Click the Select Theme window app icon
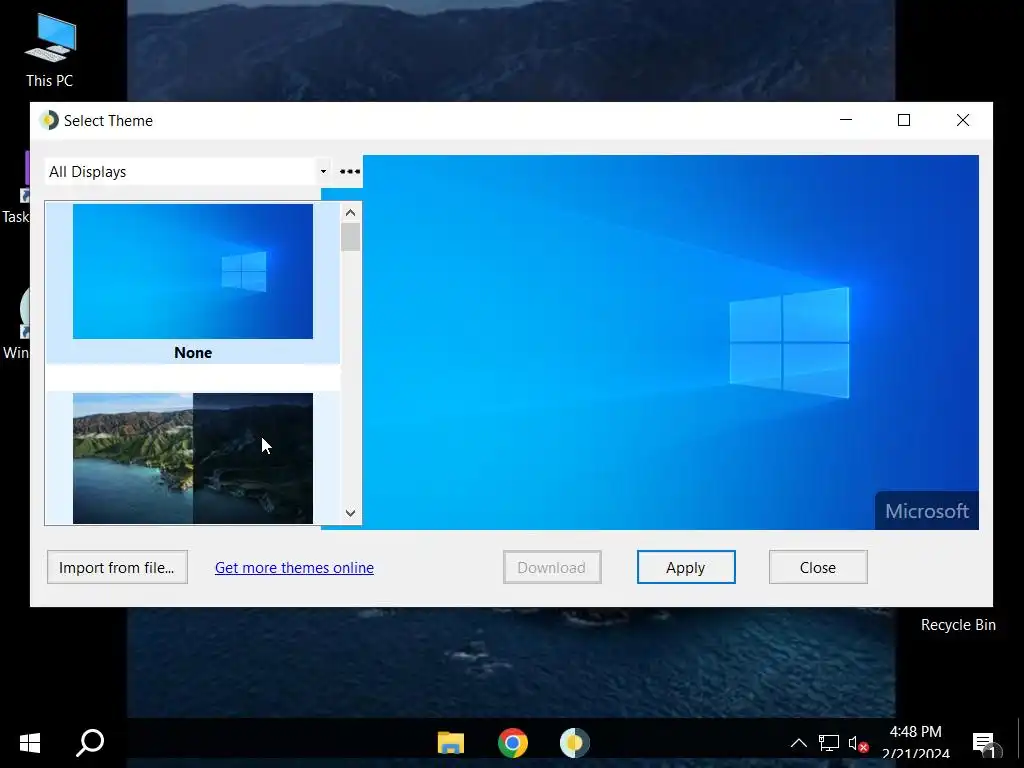The width and height of the screenshot is (1024, 768). 49,120
